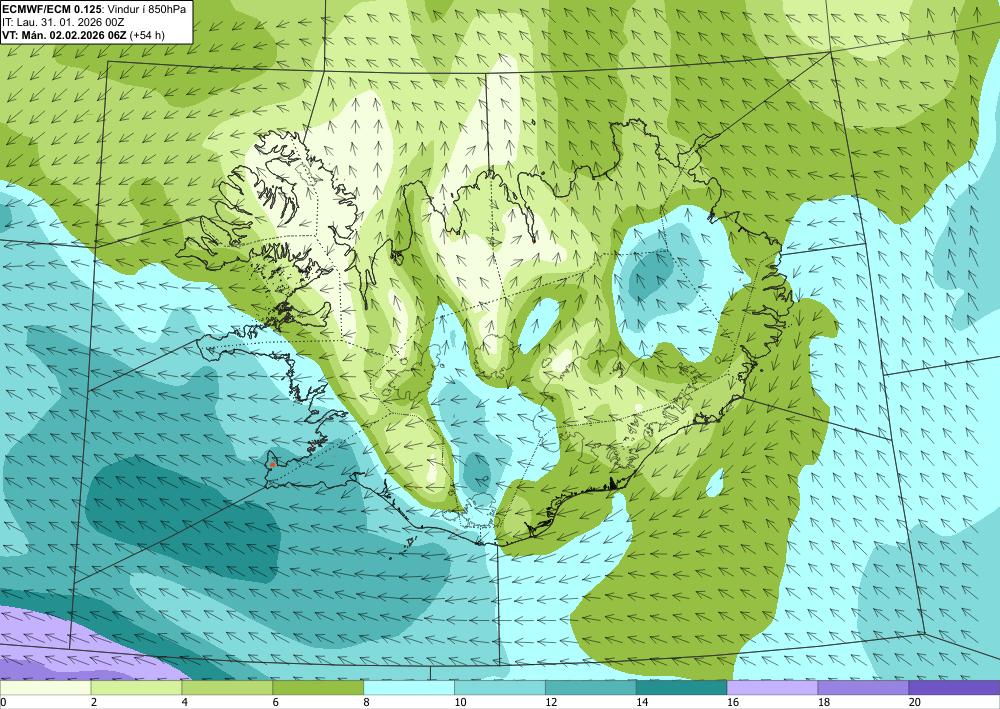Click the legend label '2'
The height and width of the screenshot is (709, 1000).
[94, 703]
